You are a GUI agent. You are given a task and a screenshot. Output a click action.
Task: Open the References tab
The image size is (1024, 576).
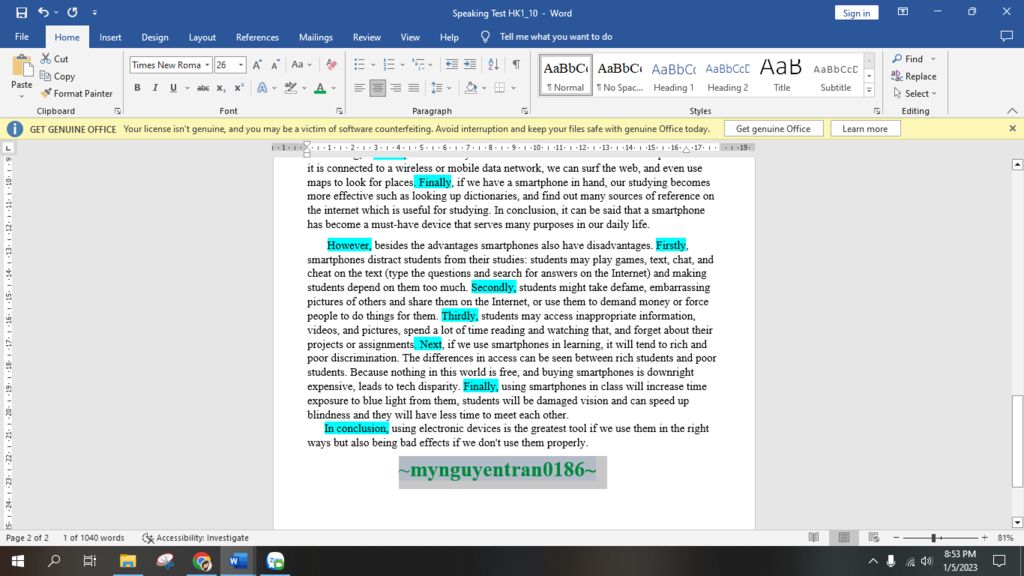pos(257,37)
